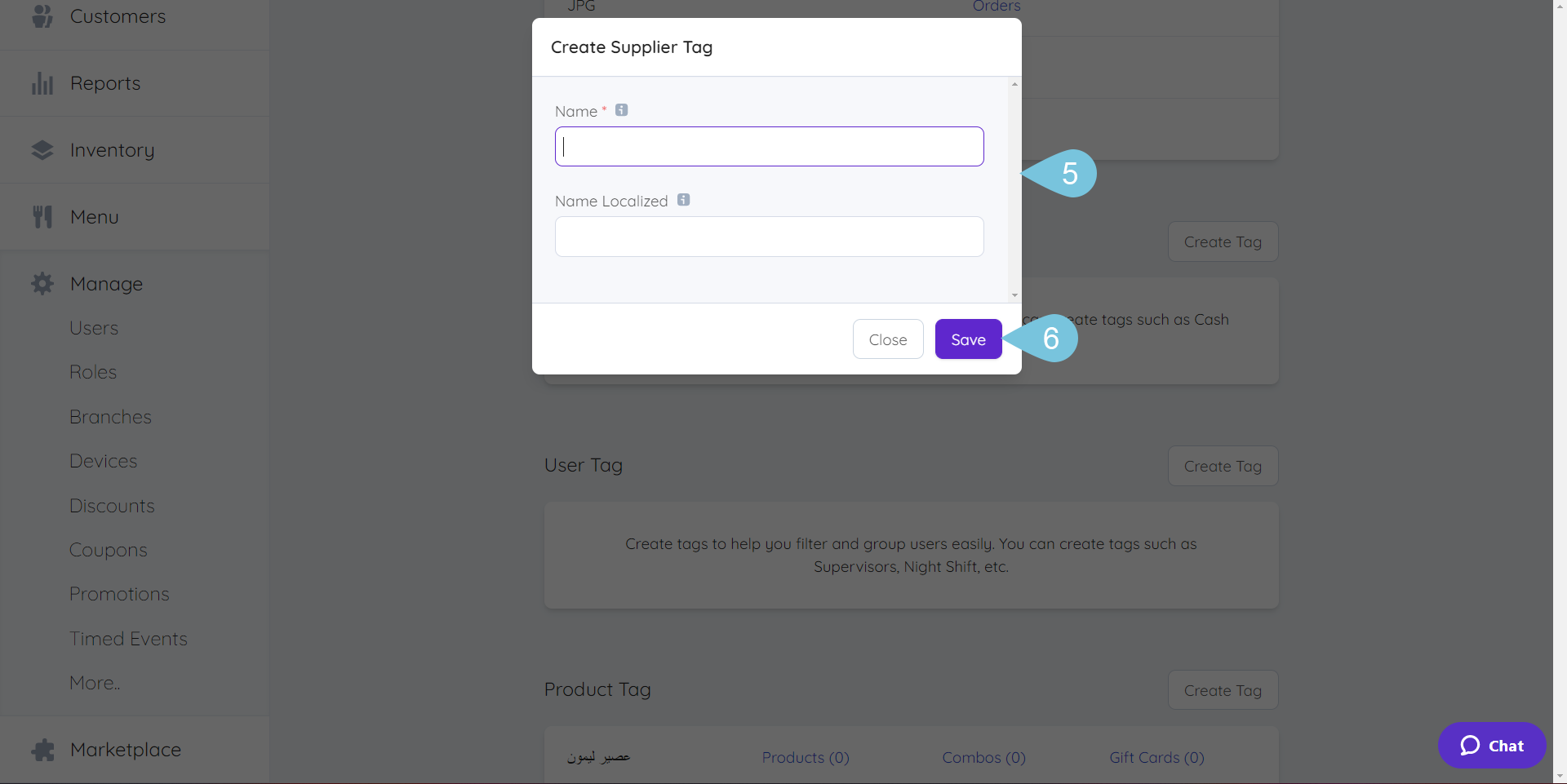The width and height of the screenshot is (1567, 784).
Task: Open the Customers section icon
Action: (41, 16)
